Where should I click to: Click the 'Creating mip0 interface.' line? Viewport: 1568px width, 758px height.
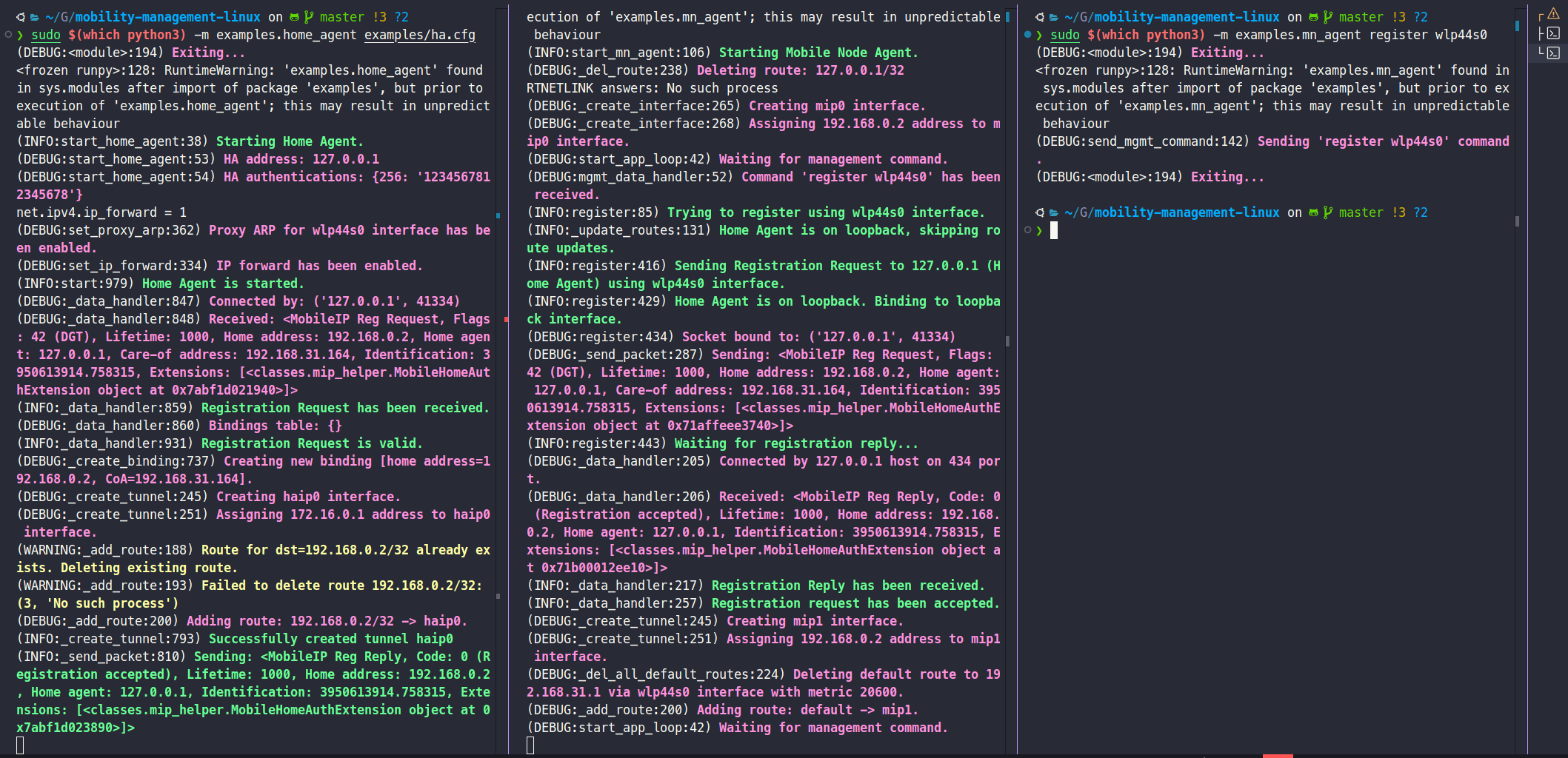pos(727,106)
